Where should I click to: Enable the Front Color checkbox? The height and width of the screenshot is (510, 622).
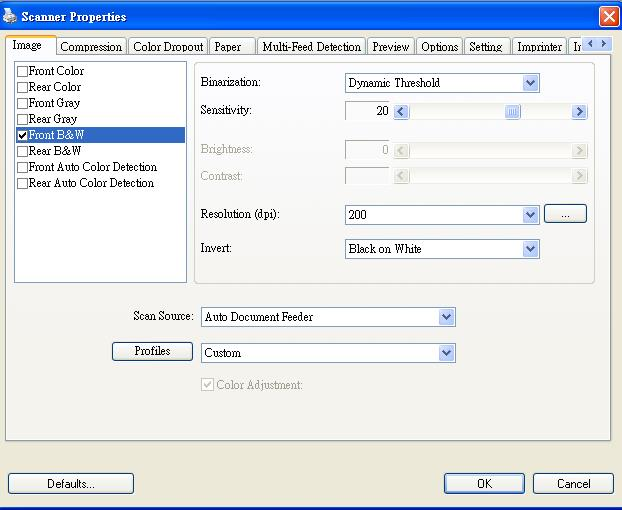[x=23, y=71]
